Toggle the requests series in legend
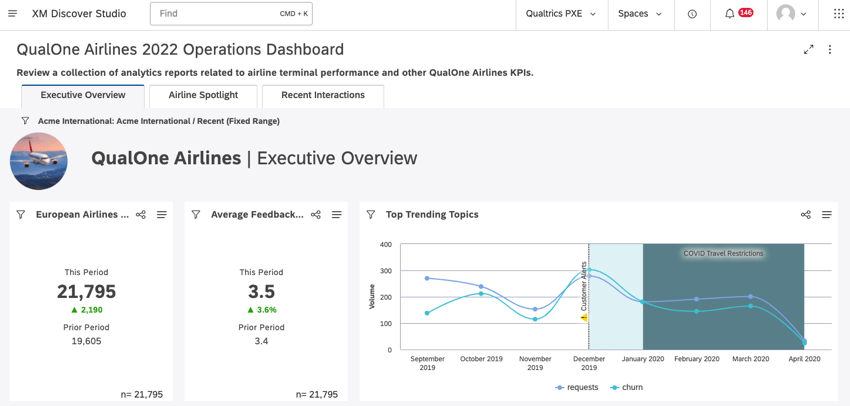Image resolution: width=850 pixels, height=406 pixels. [576, 388]
